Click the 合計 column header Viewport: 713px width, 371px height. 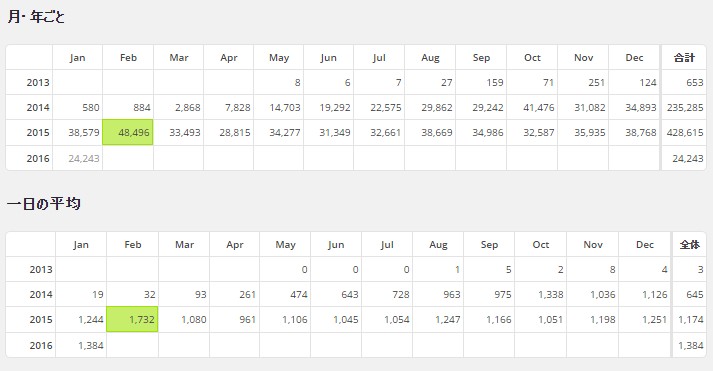tap(684, 57)
